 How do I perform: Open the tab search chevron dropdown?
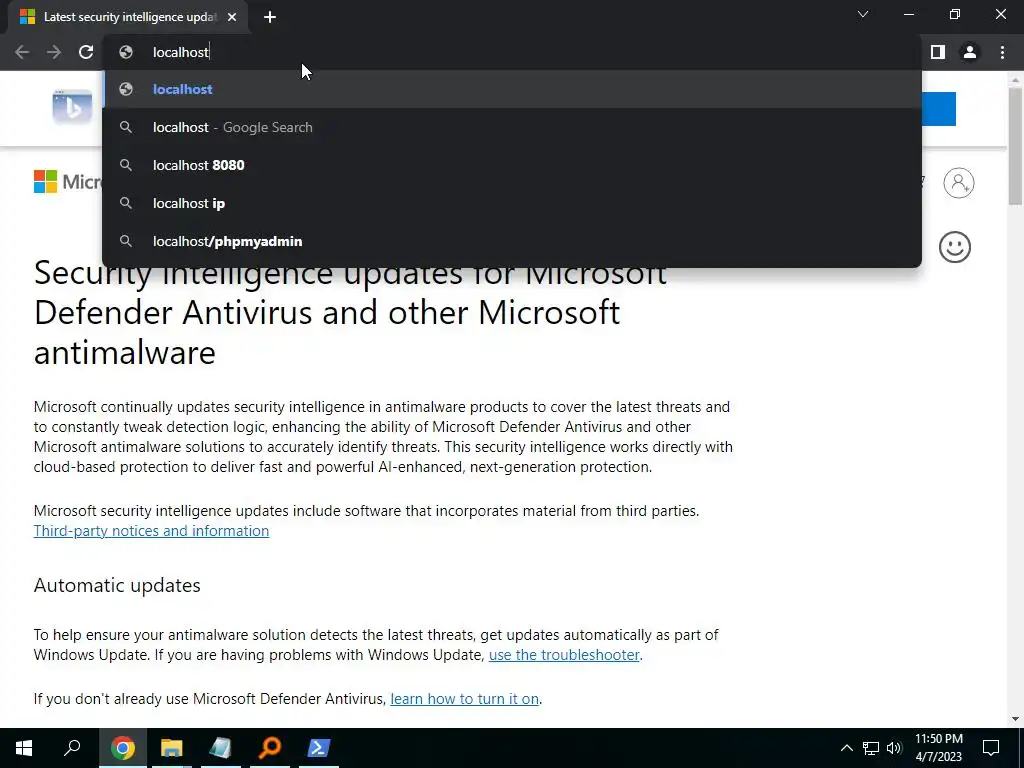(x=863, y=14)
